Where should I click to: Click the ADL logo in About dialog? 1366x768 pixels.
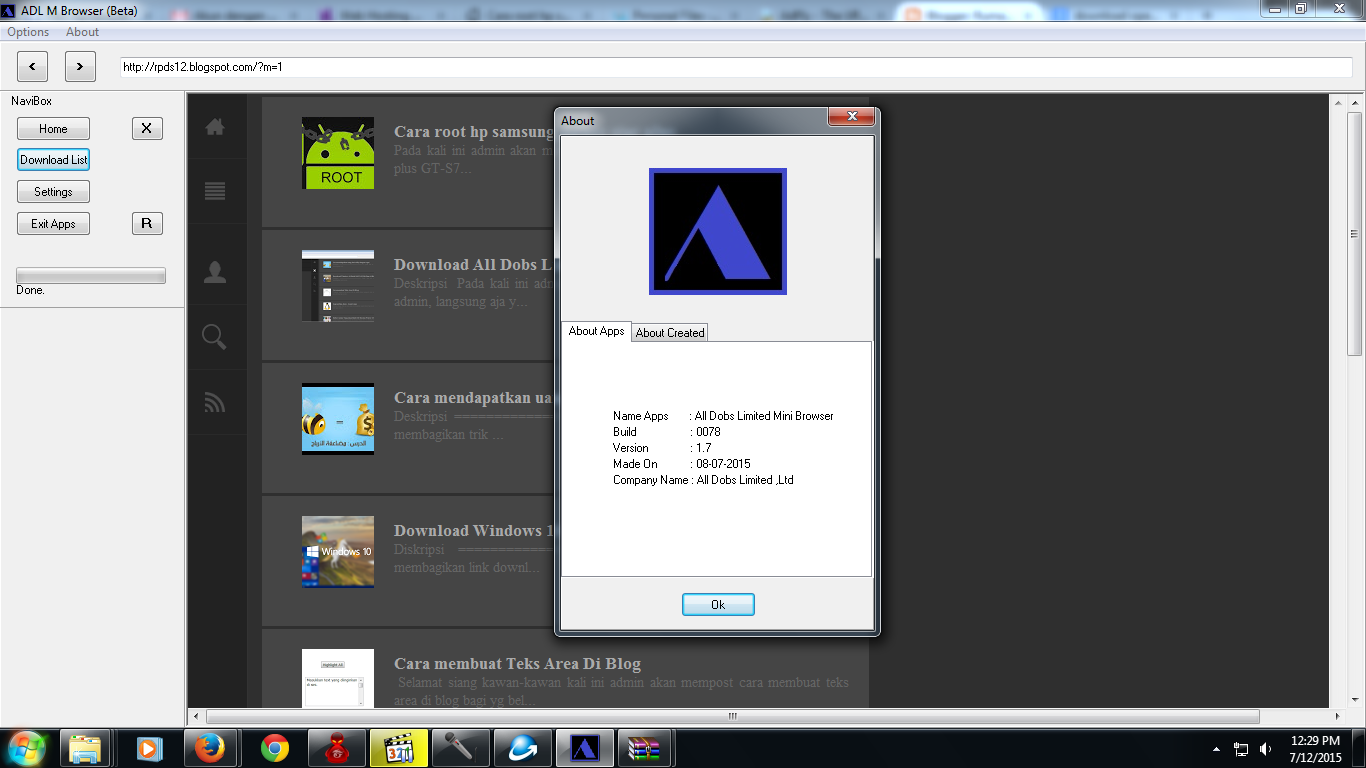[718, 231]
